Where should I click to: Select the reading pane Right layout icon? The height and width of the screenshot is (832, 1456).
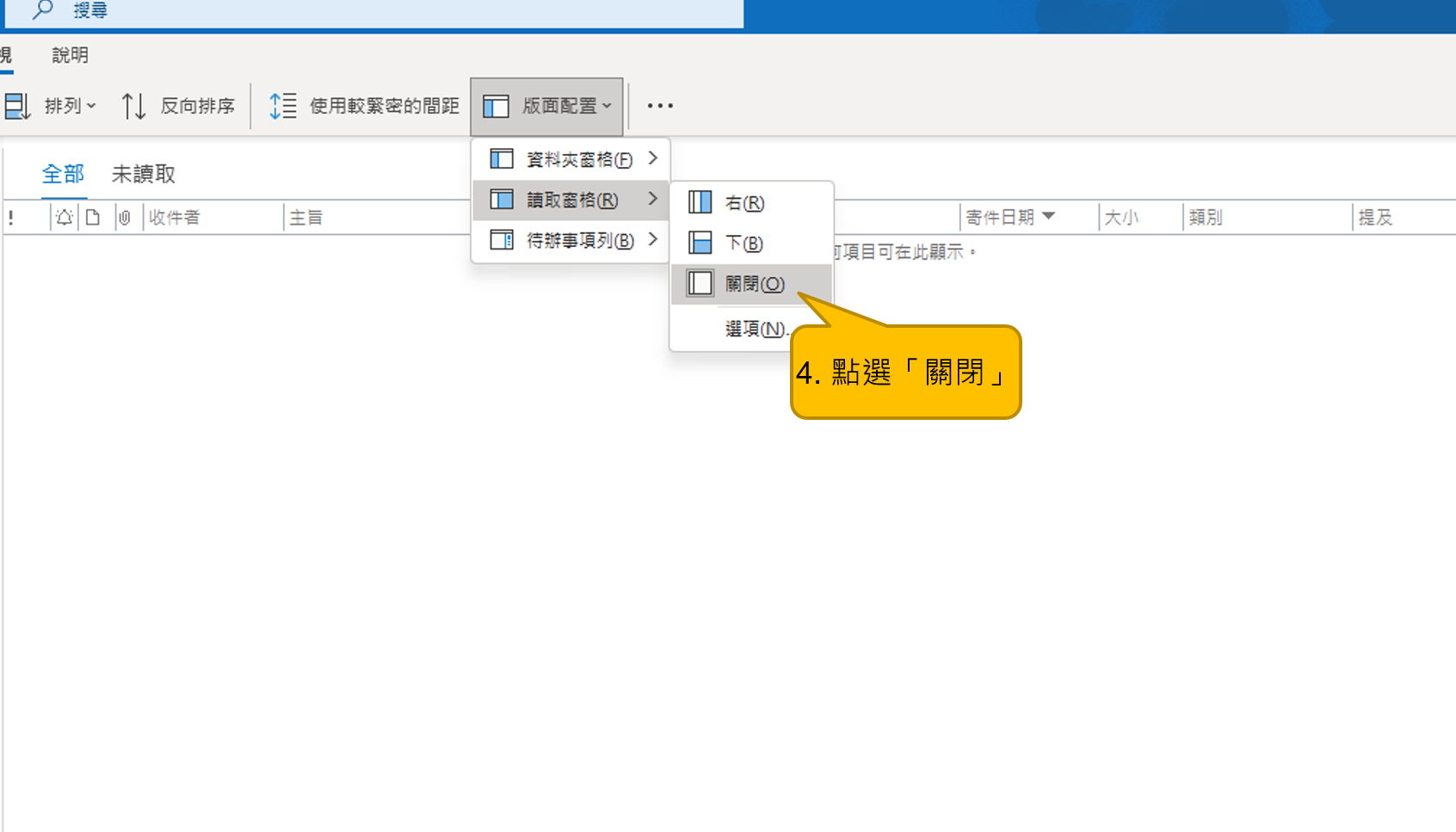pyautogui.click(x=700, y=202)
